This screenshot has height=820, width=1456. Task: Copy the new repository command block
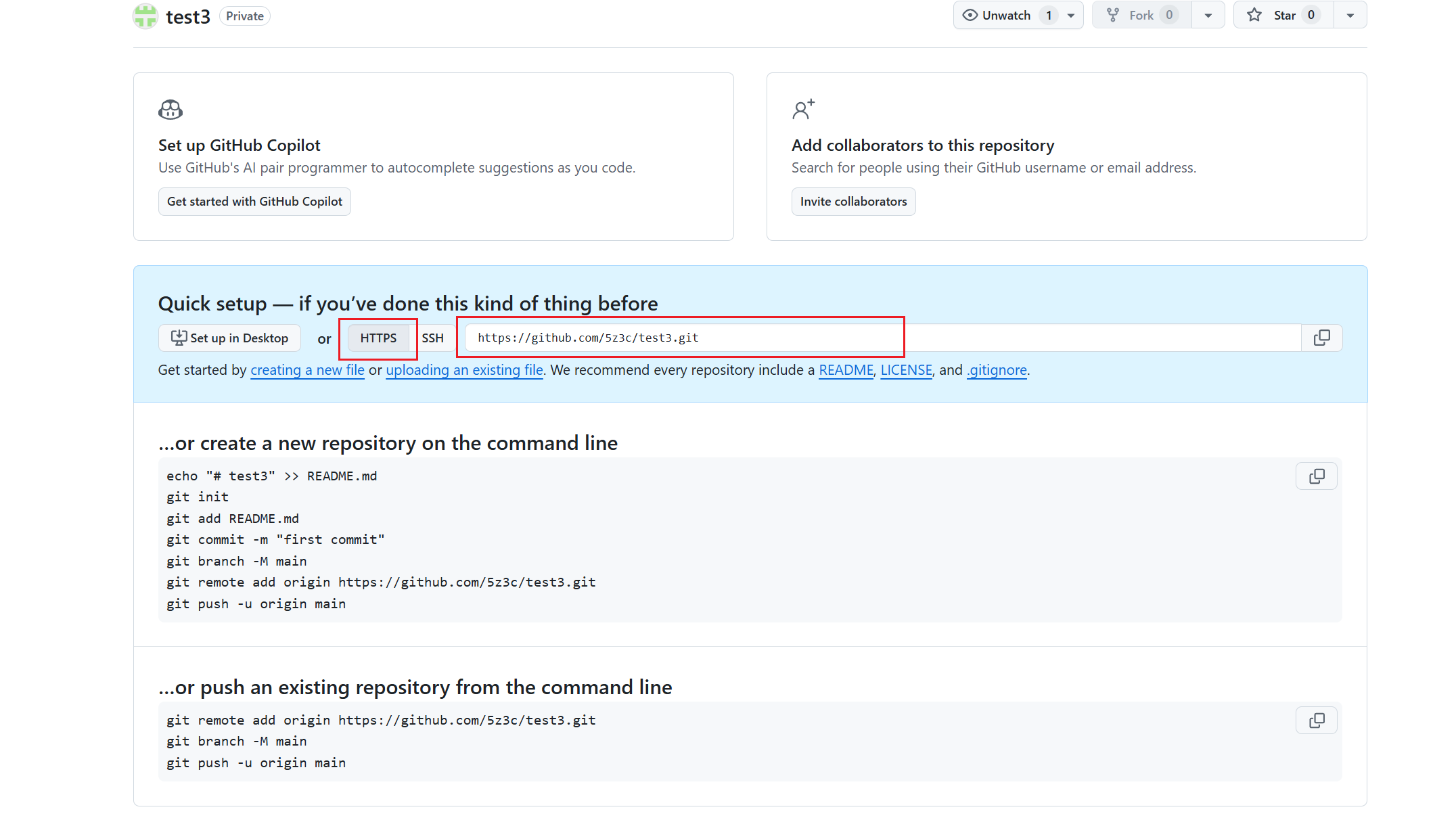point(1316,476)
